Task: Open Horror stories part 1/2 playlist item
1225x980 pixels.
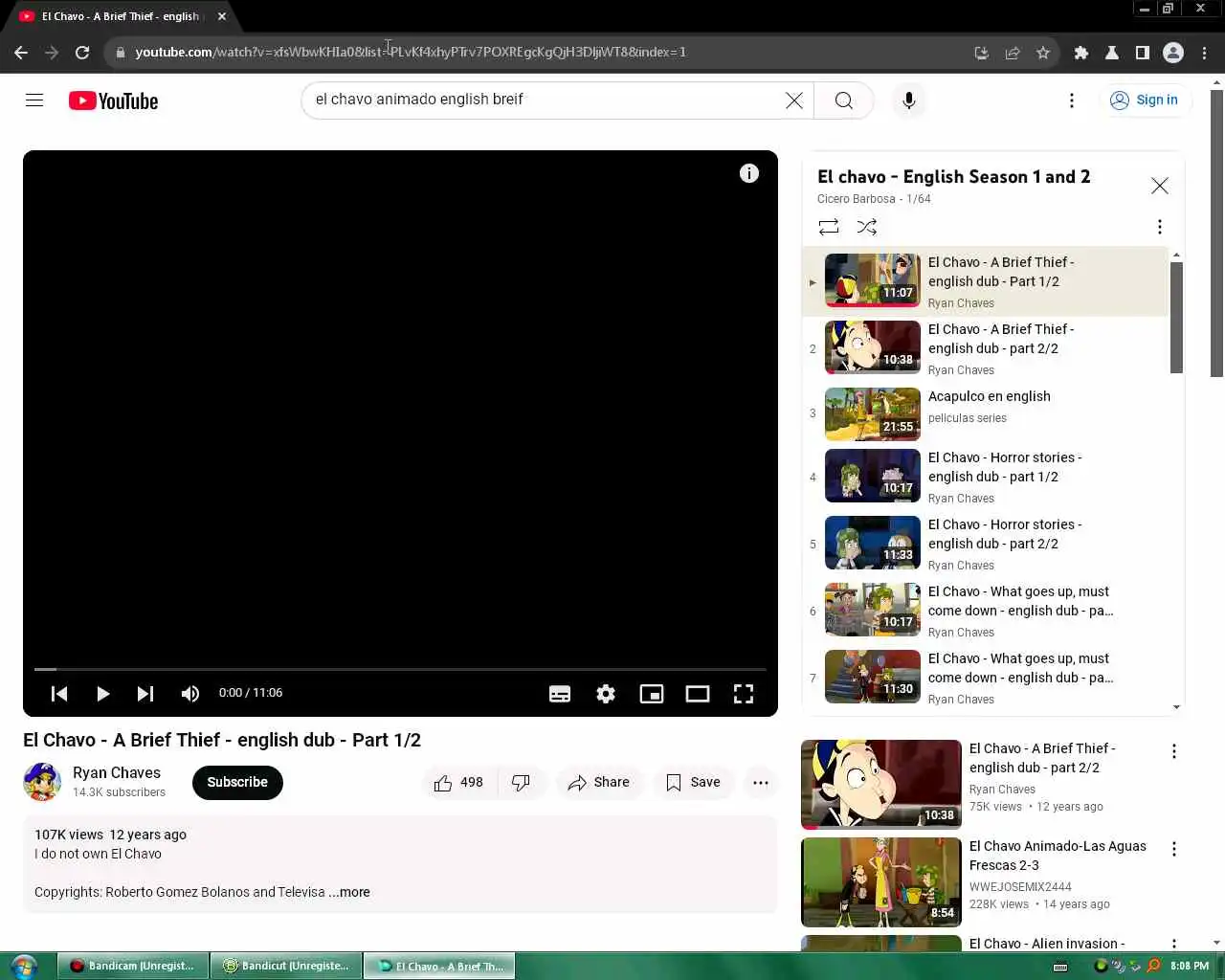Action: click(x=986, y=478)
